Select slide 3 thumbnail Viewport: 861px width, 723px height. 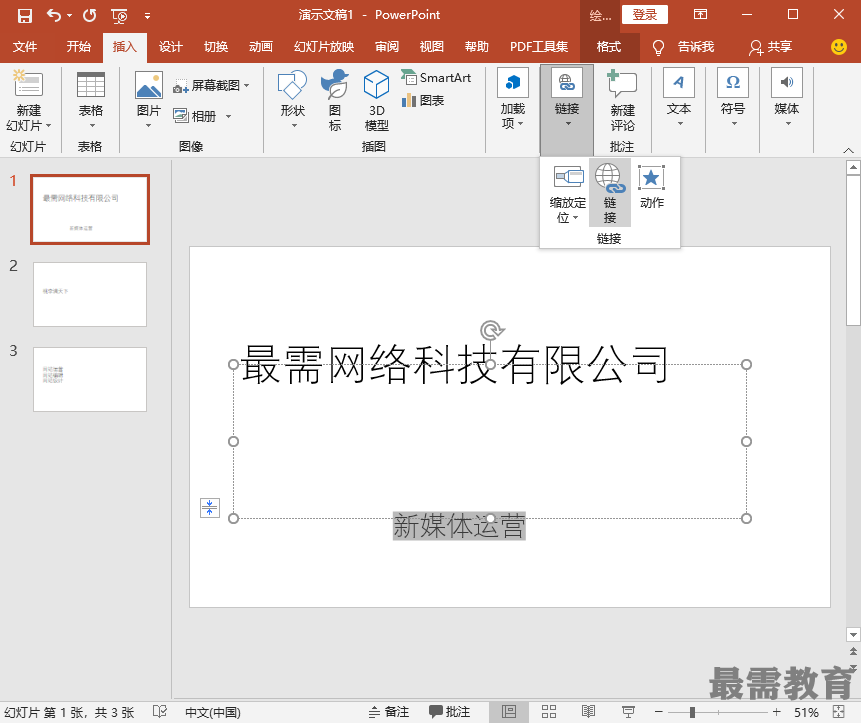tap(90, 379)
